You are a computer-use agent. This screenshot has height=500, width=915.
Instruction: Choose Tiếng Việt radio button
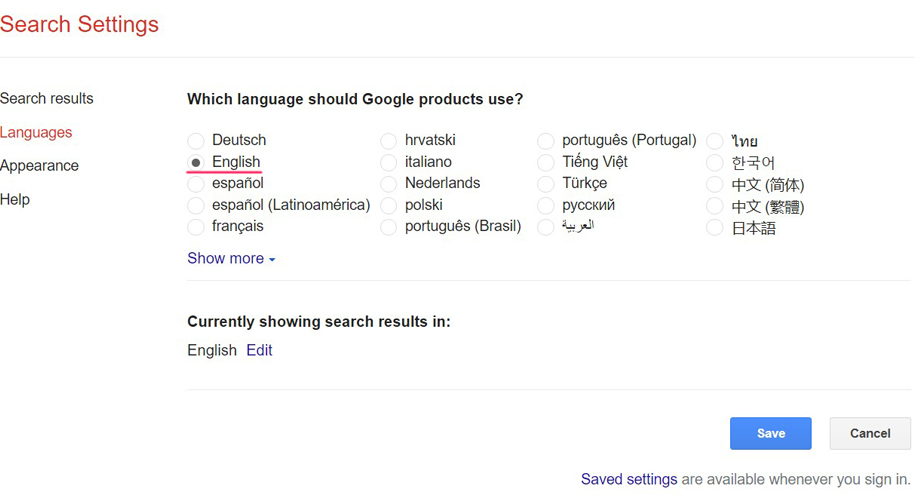pos(546,162)
